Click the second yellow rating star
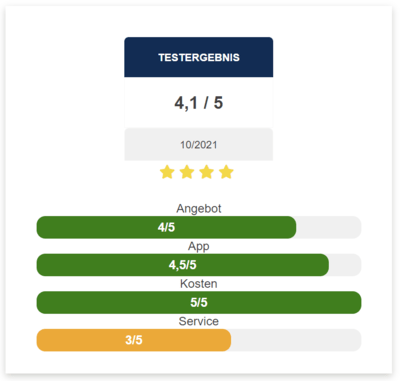400x381 pixels. [187, 172]
